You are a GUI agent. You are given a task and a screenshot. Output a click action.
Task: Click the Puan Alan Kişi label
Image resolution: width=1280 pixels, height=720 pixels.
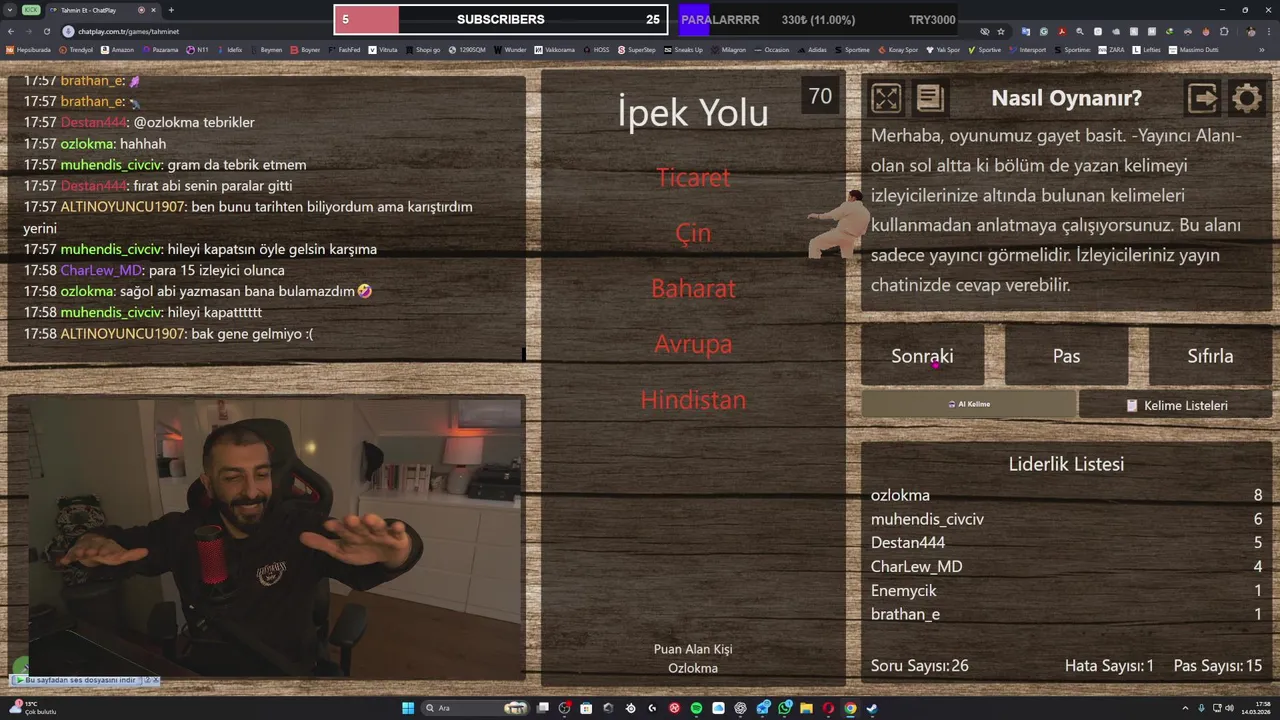pos(693,649)
